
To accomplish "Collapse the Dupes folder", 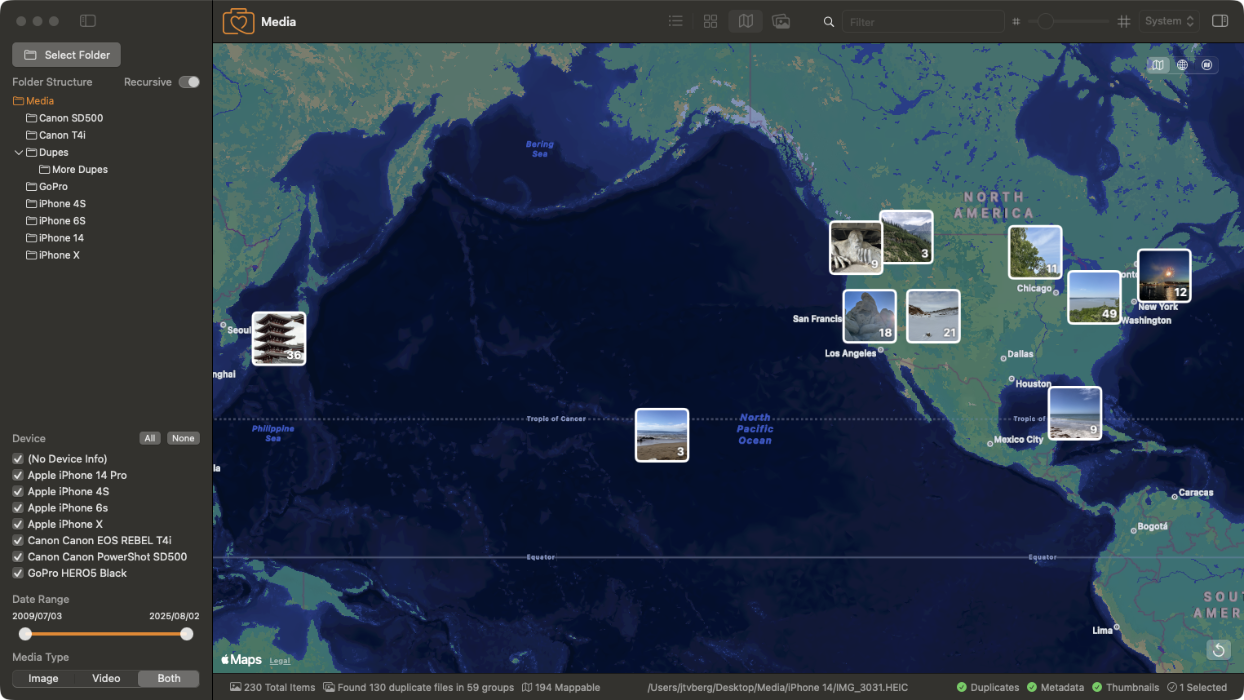I will click(18, 152).
